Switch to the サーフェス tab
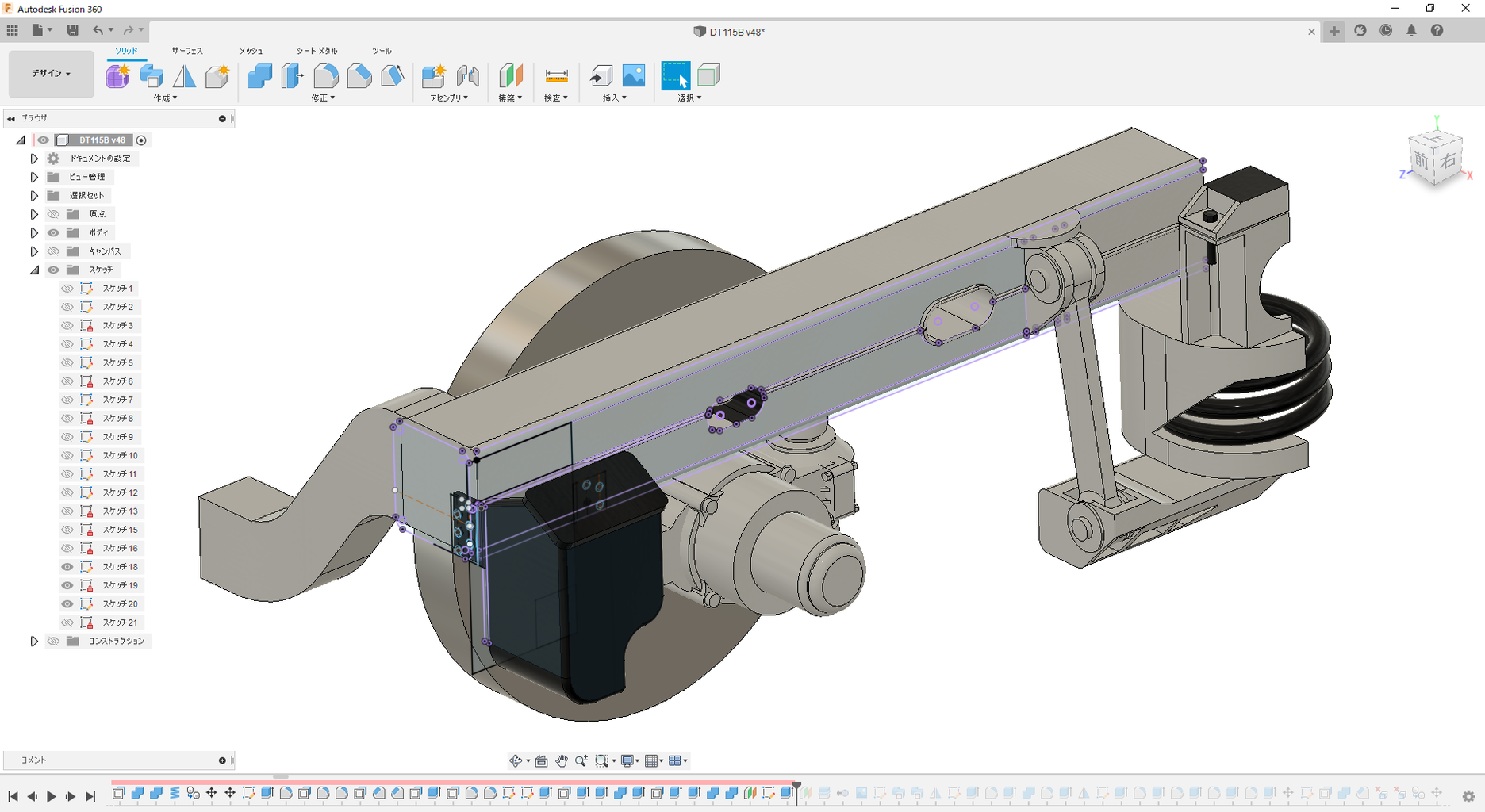The width and height of the screenshot is (1485, 812). point(187,51)
